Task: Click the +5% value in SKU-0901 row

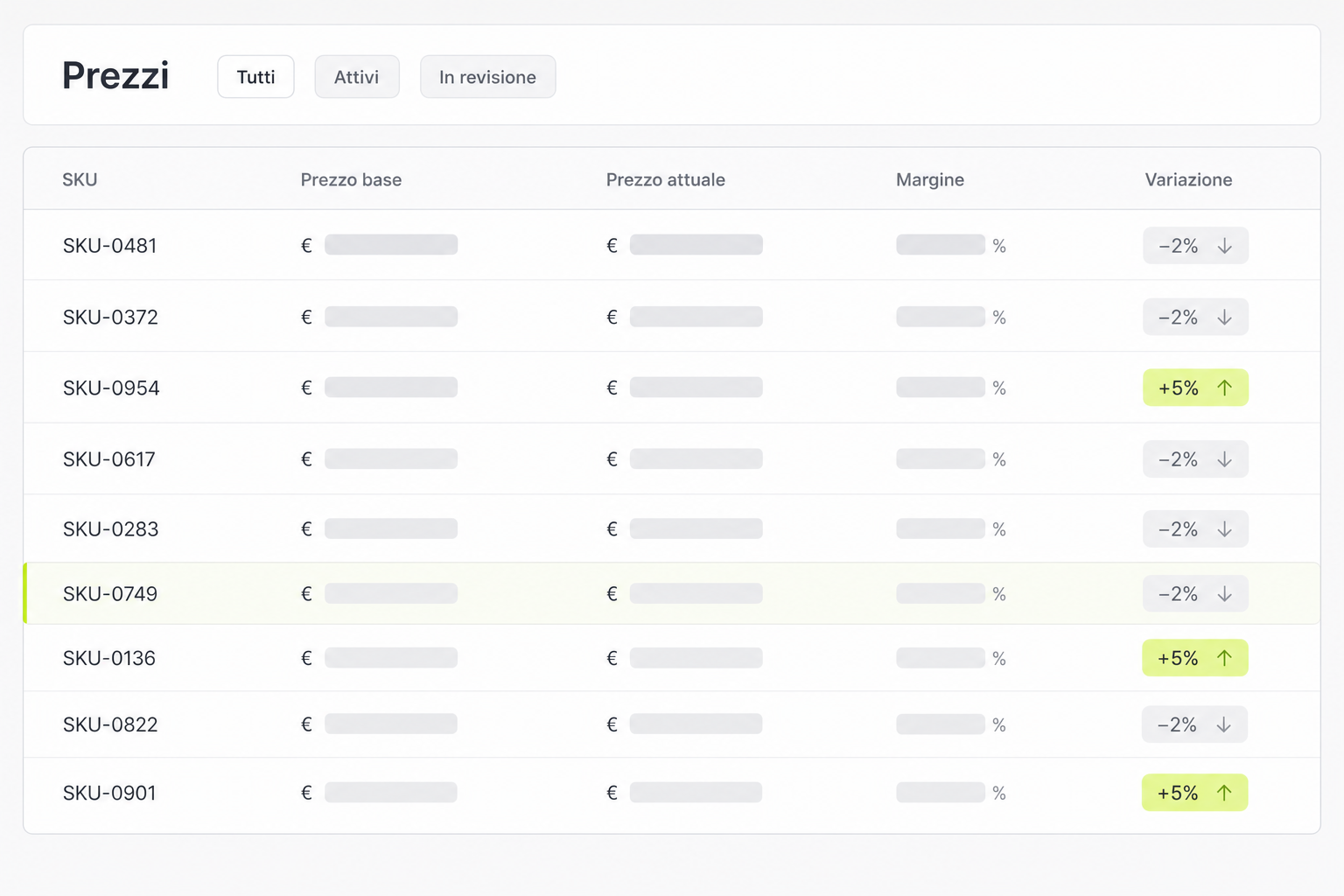Action: point(1177,793)
